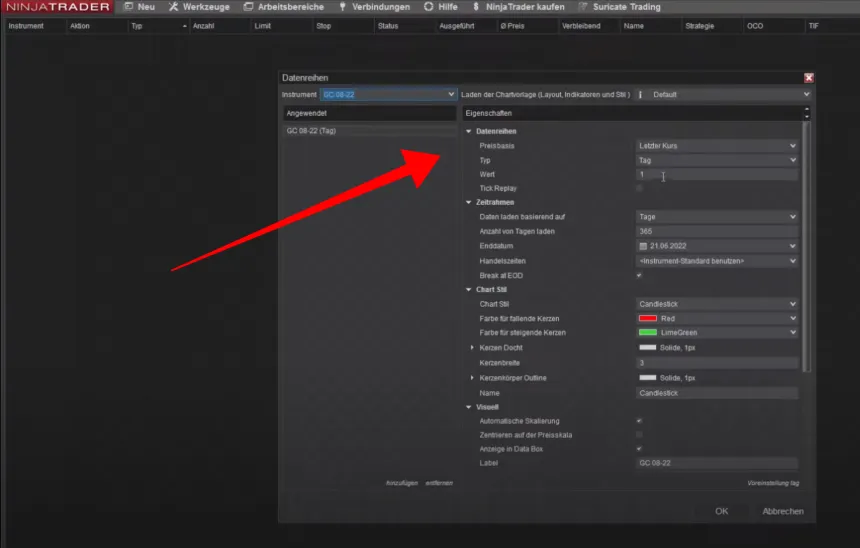Click the NinjaTrader kaufen dollar icon

coord(476,7)
